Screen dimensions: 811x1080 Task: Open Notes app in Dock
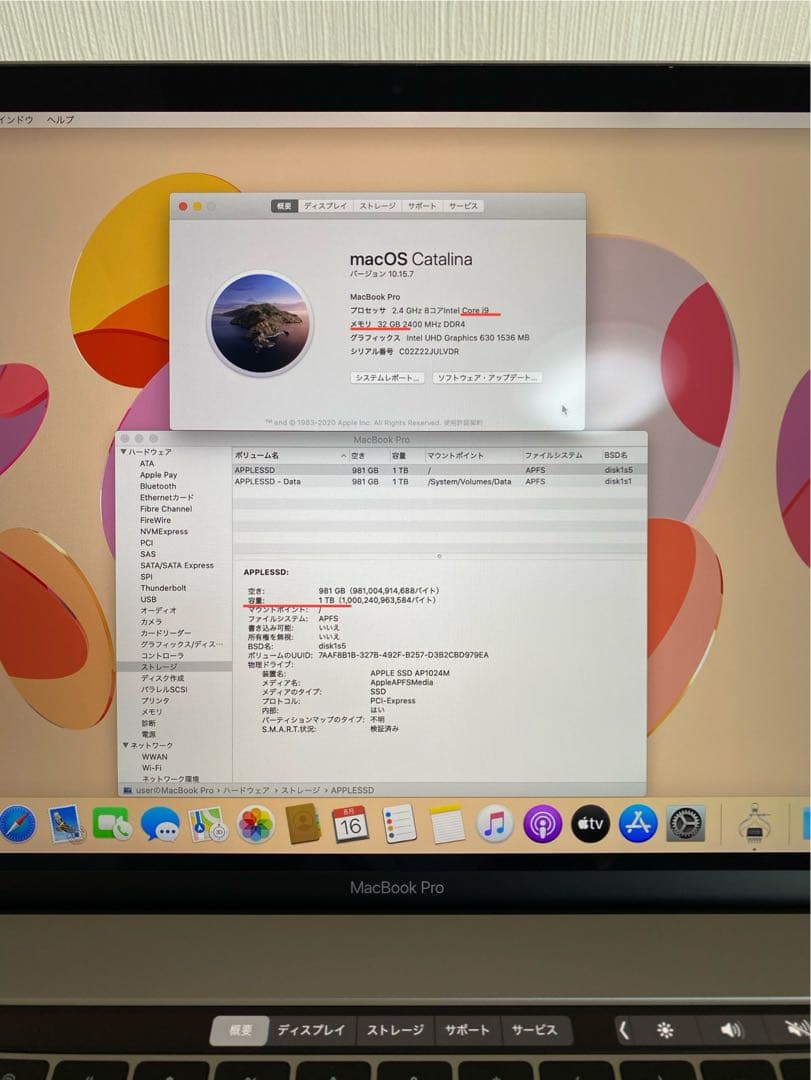[447, 824]
